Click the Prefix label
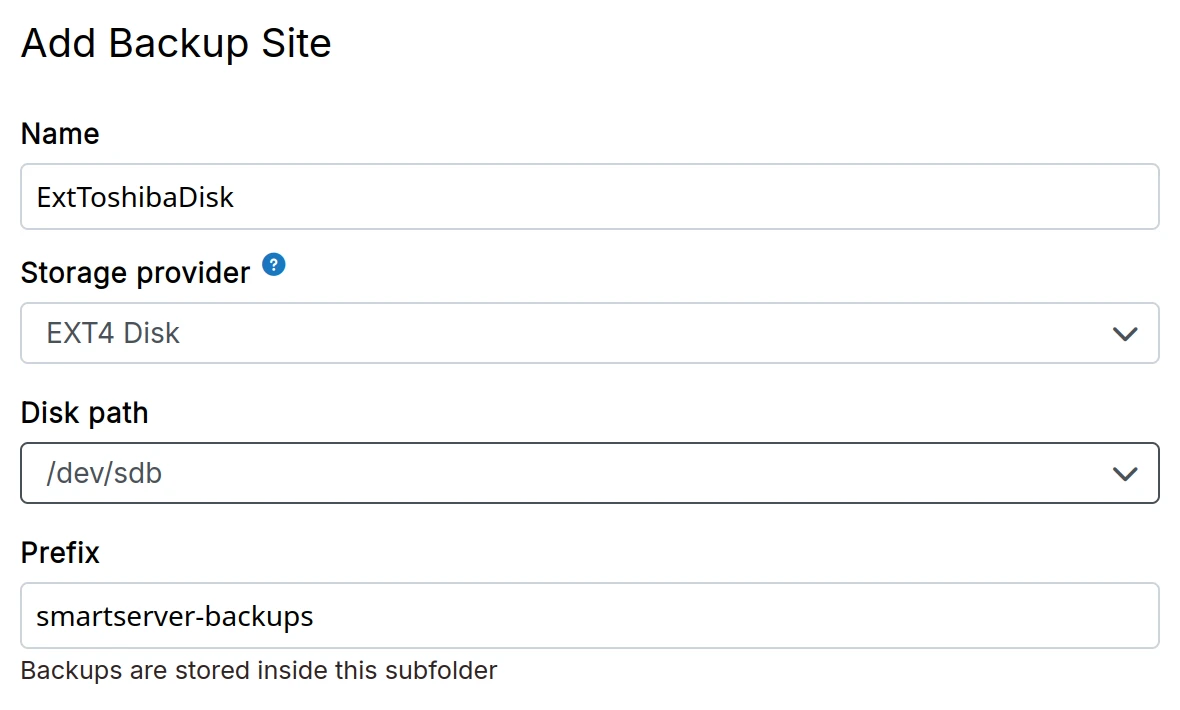Viewport: 1180px width, 710px height. pyautogui.click(x=60, y=553)
